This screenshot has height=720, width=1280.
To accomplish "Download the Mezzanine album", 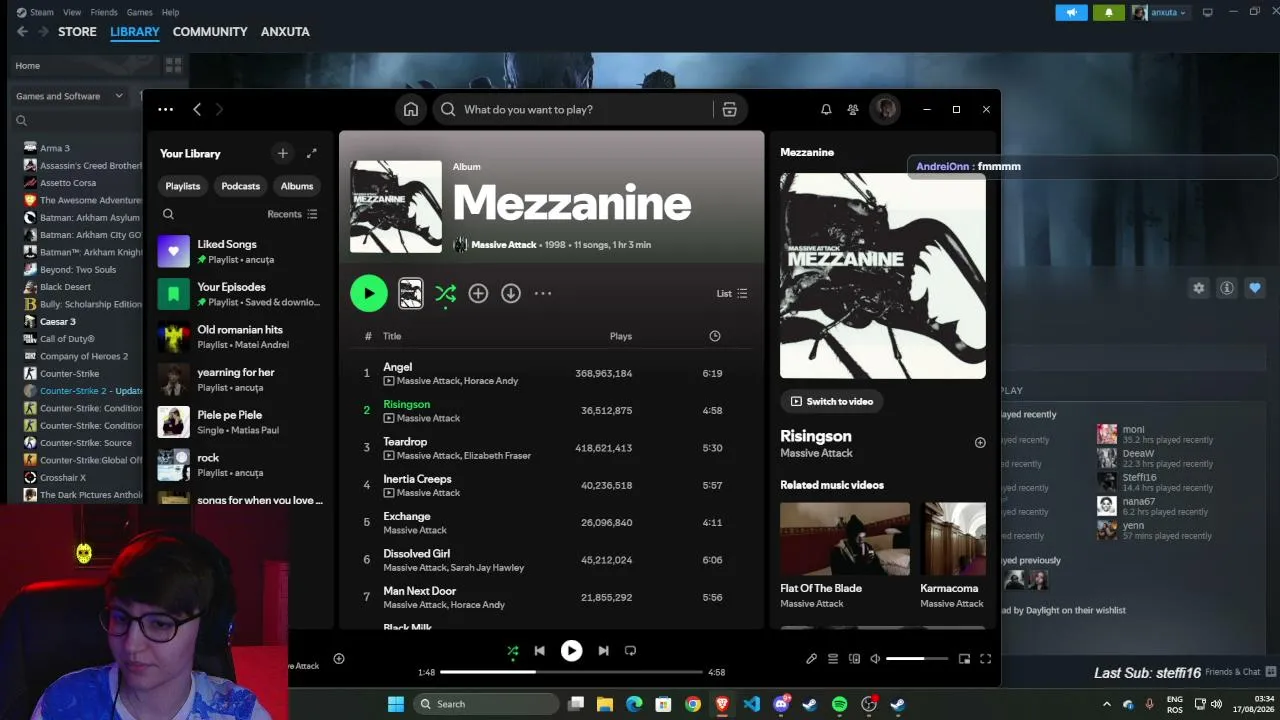I will 511,293.
